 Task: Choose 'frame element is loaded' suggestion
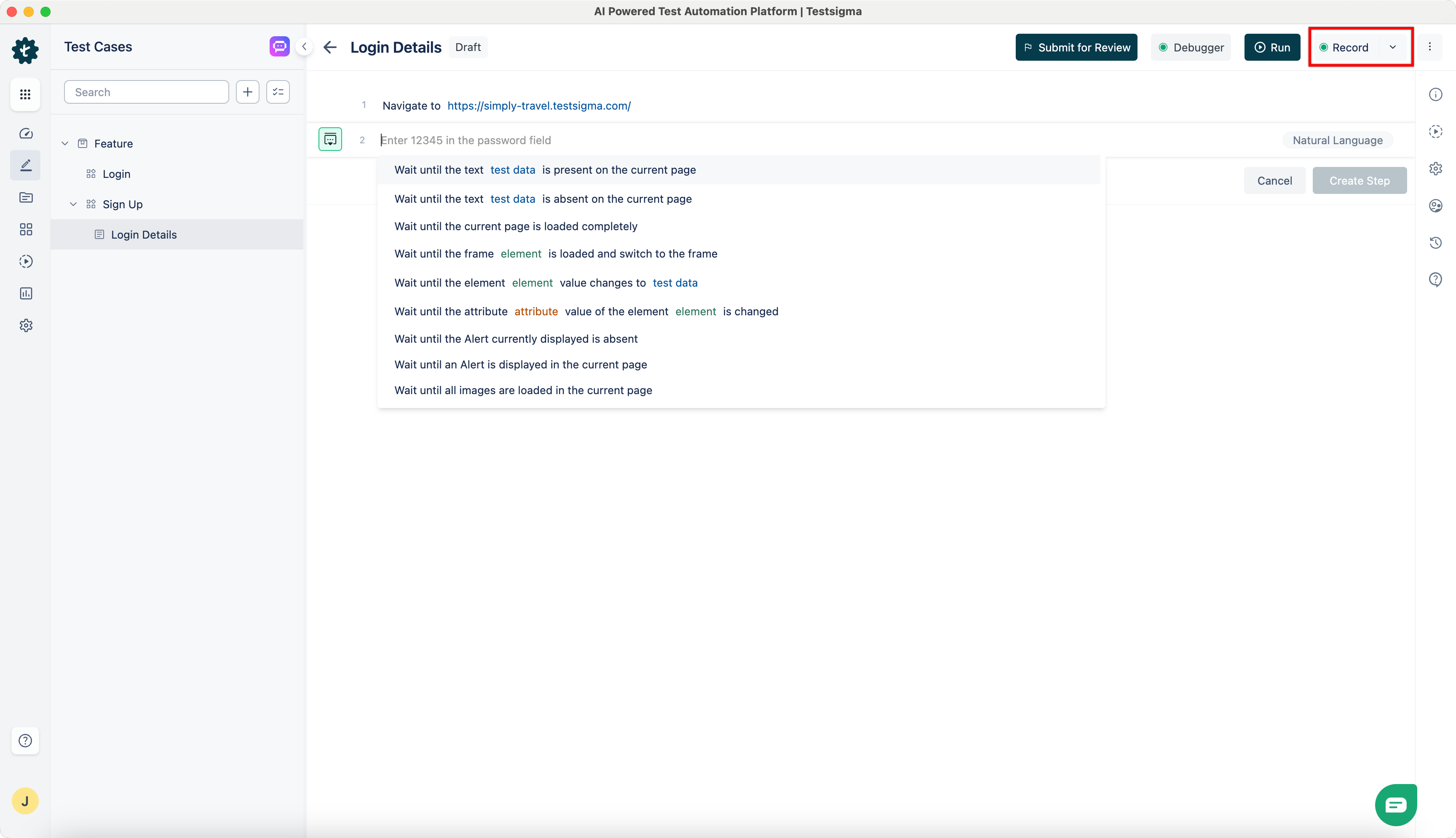[739, 254]
